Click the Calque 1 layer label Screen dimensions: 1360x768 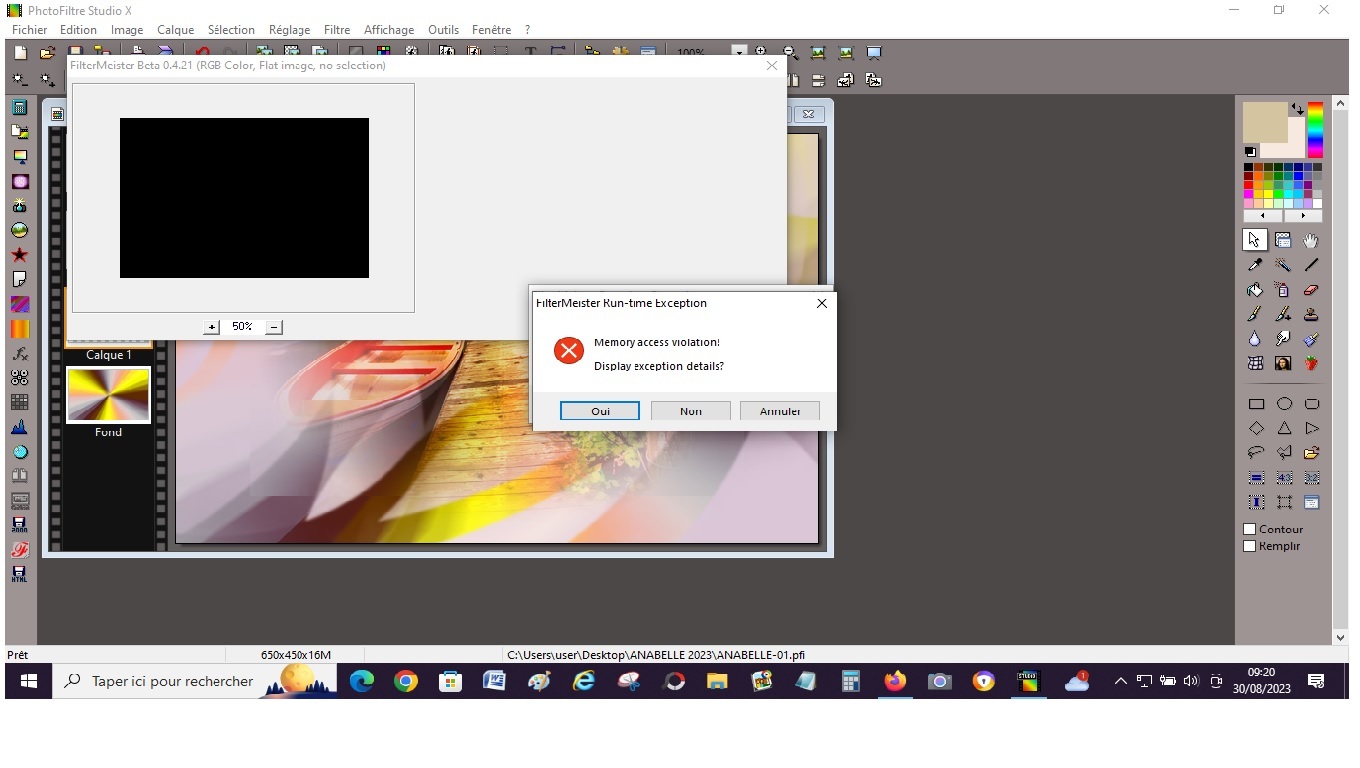tap(108, 355)
